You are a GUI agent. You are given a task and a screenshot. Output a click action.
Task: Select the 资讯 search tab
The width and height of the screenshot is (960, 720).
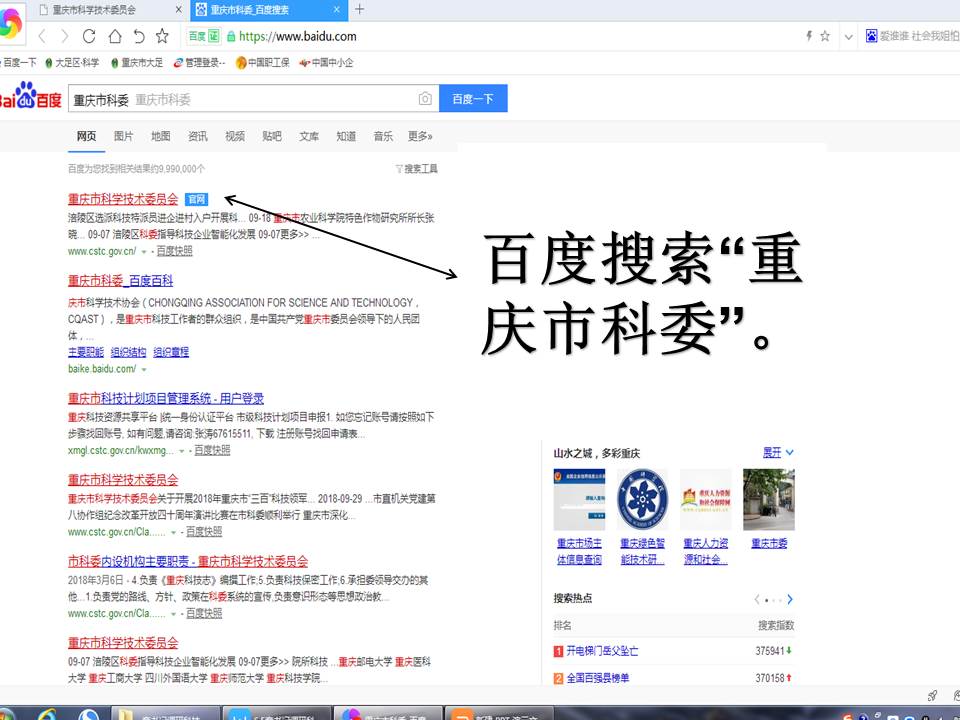coord(197,136)
